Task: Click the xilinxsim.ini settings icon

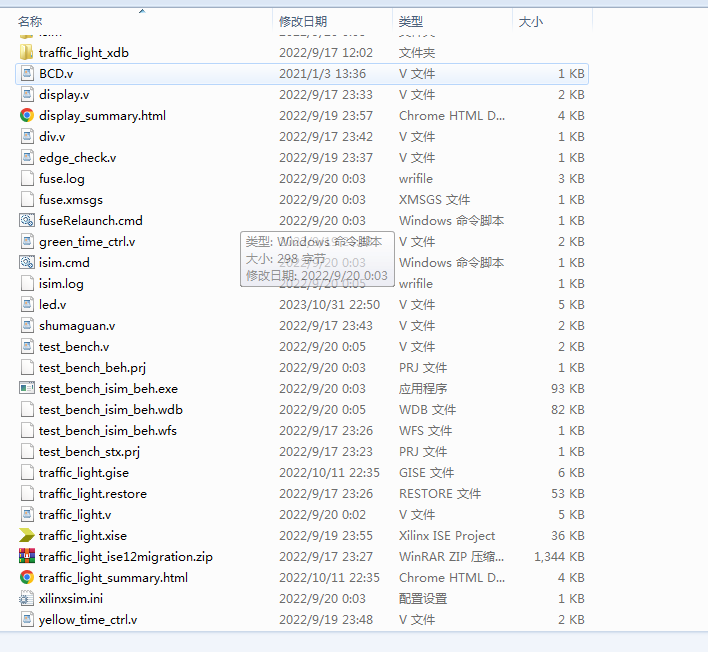Action: click(x=27, y=598)
